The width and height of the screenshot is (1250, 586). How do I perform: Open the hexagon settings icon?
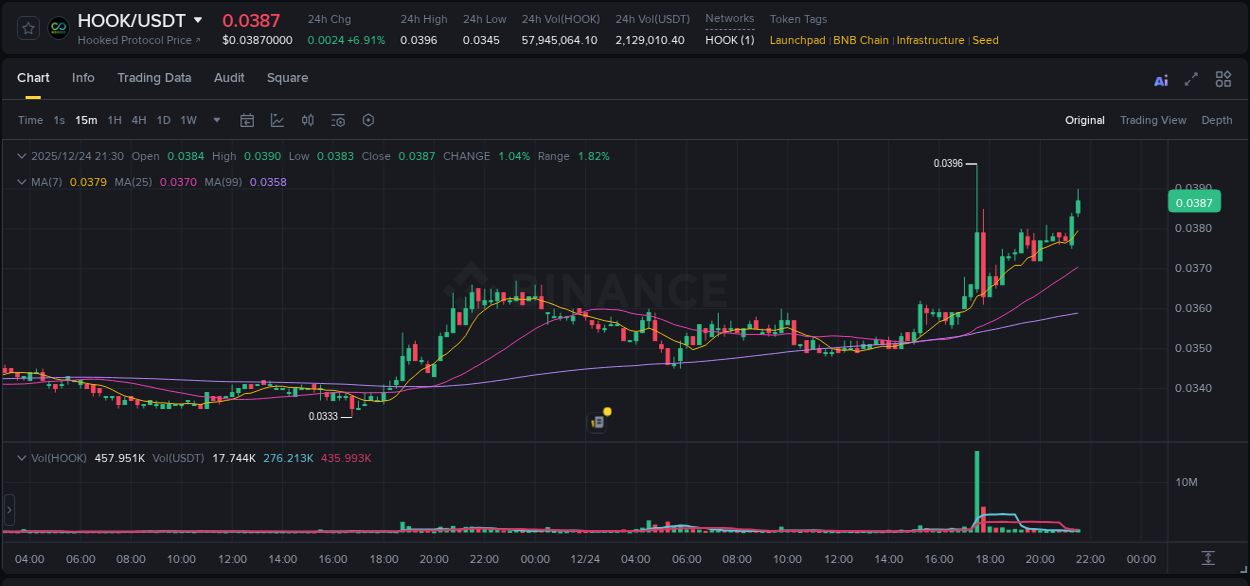click(368, 120)
